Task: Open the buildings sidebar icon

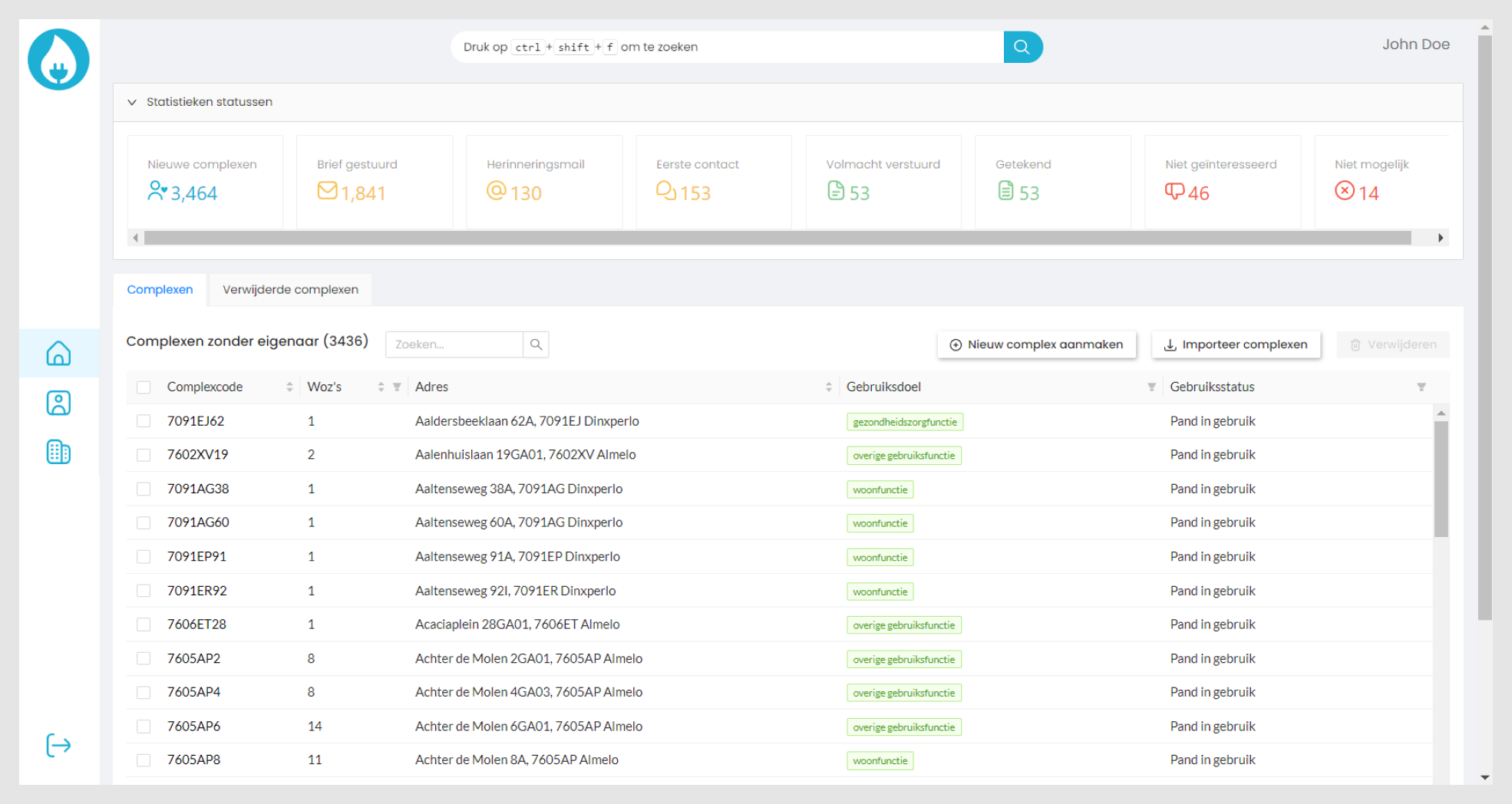Action: pos(58,453)
